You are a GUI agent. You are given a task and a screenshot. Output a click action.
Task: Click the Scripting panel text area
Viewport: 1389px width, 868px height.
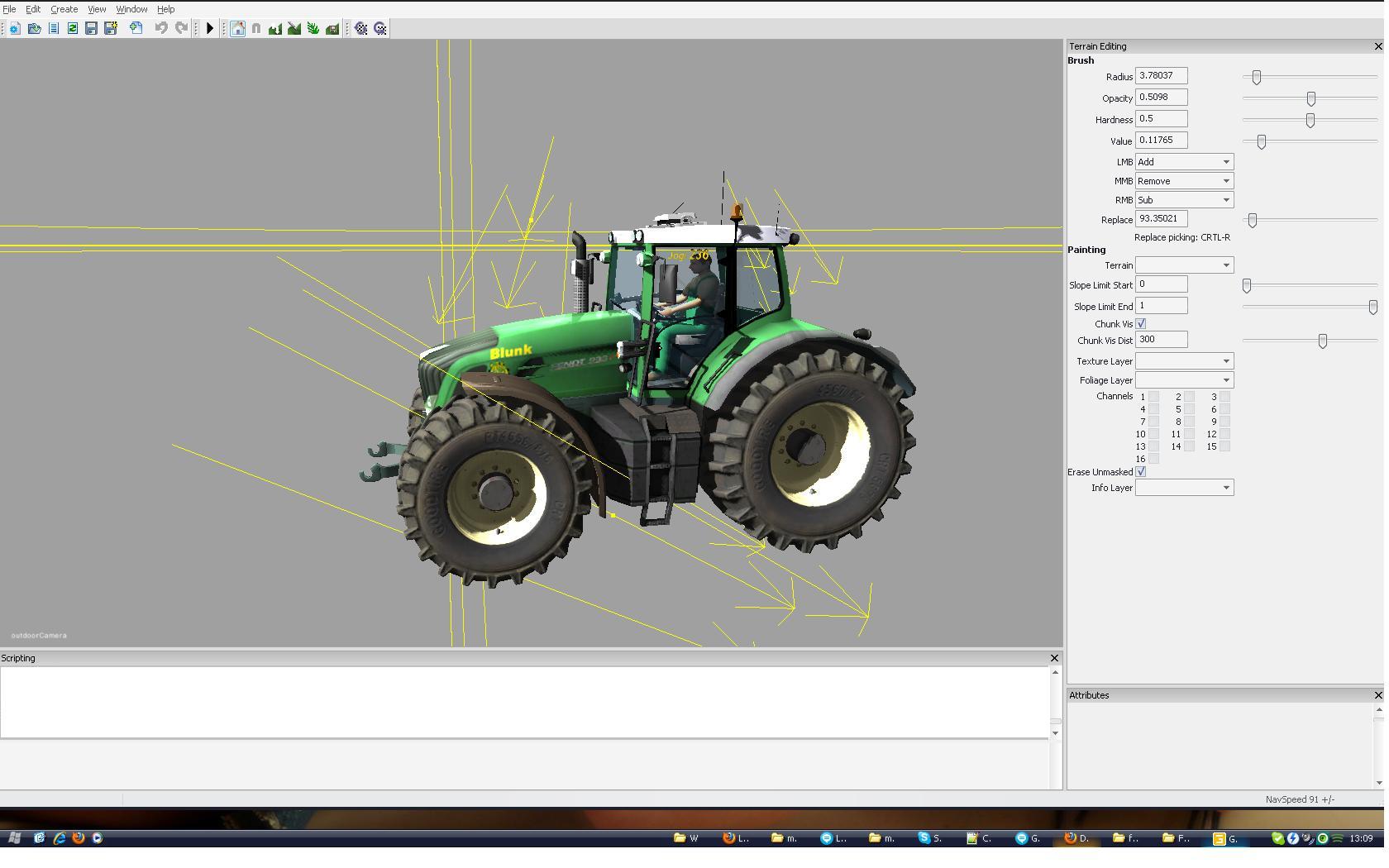524,702
